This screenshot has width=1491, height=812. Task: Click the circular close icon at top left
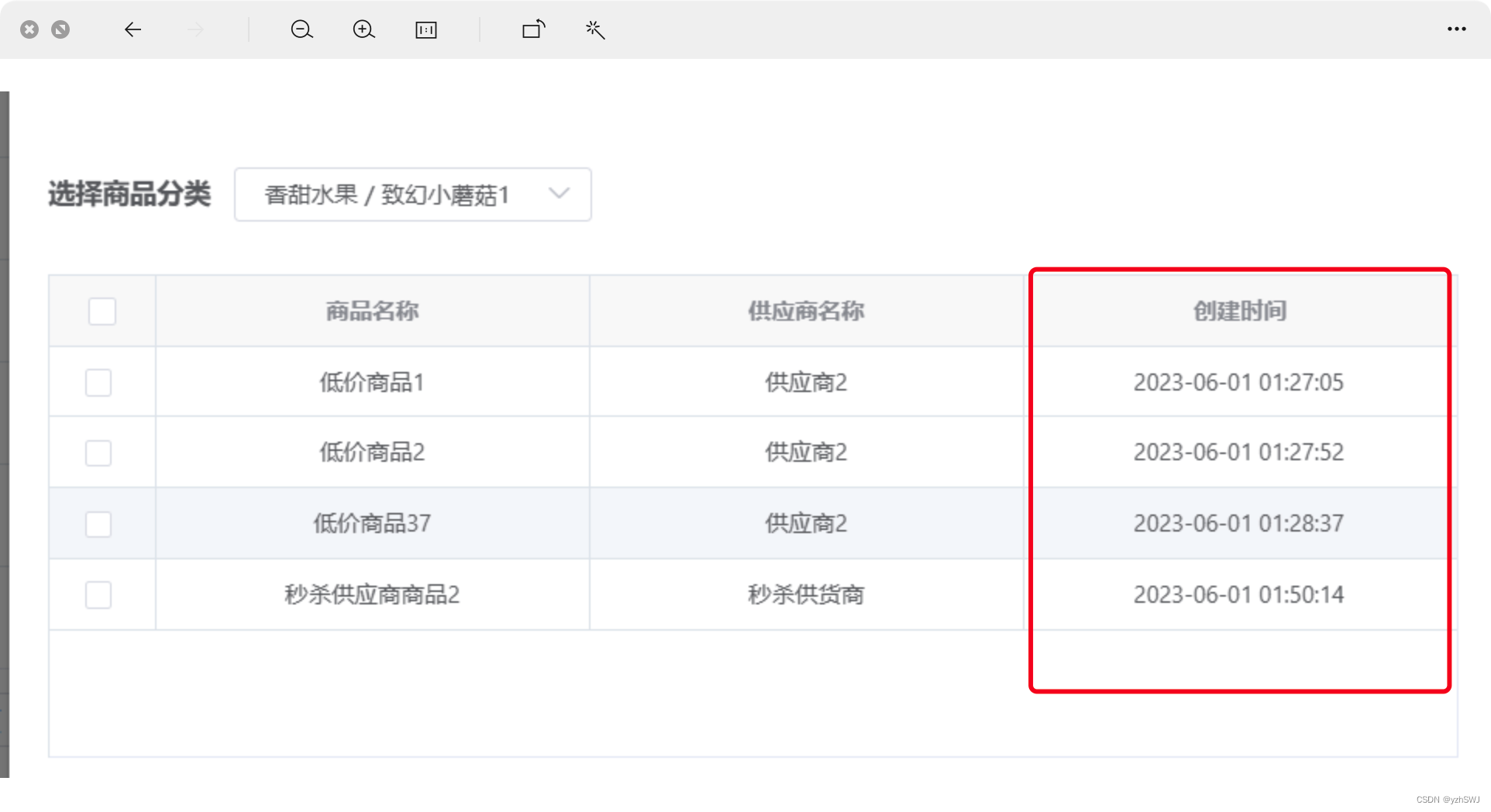(x=29, y=29)
